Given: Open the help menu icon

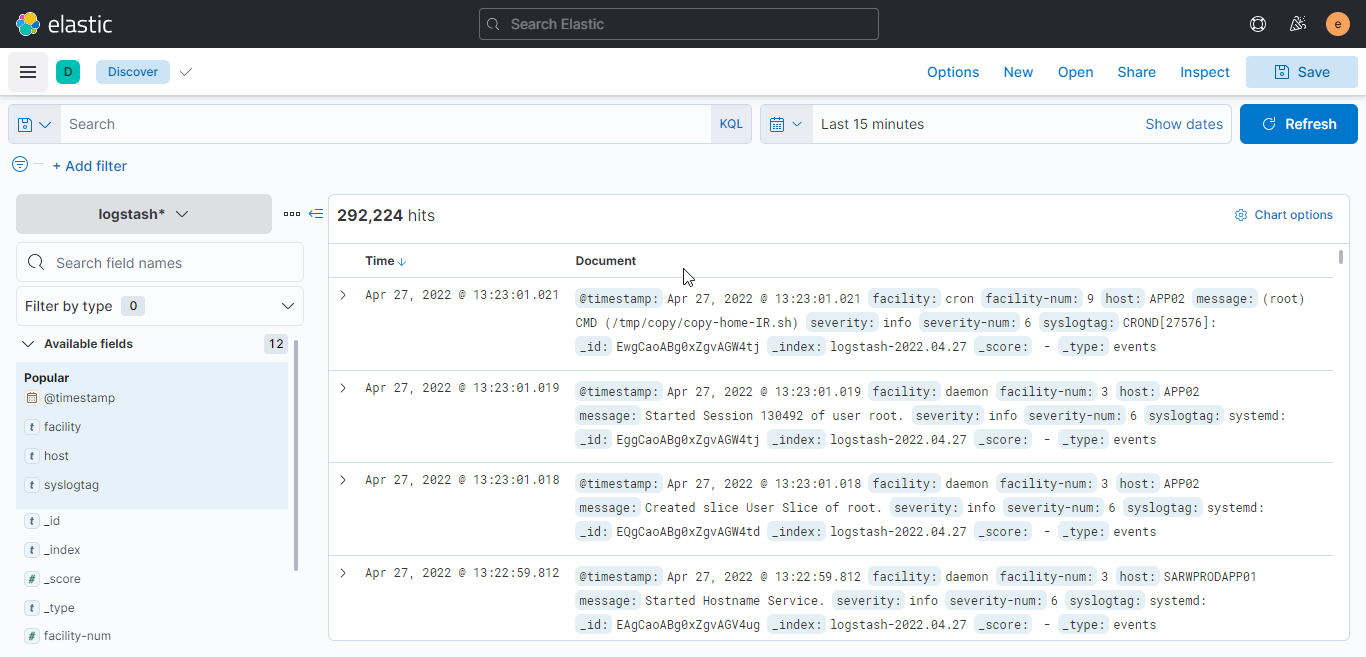Looking at the screenshot, I should click(1258, 24).
